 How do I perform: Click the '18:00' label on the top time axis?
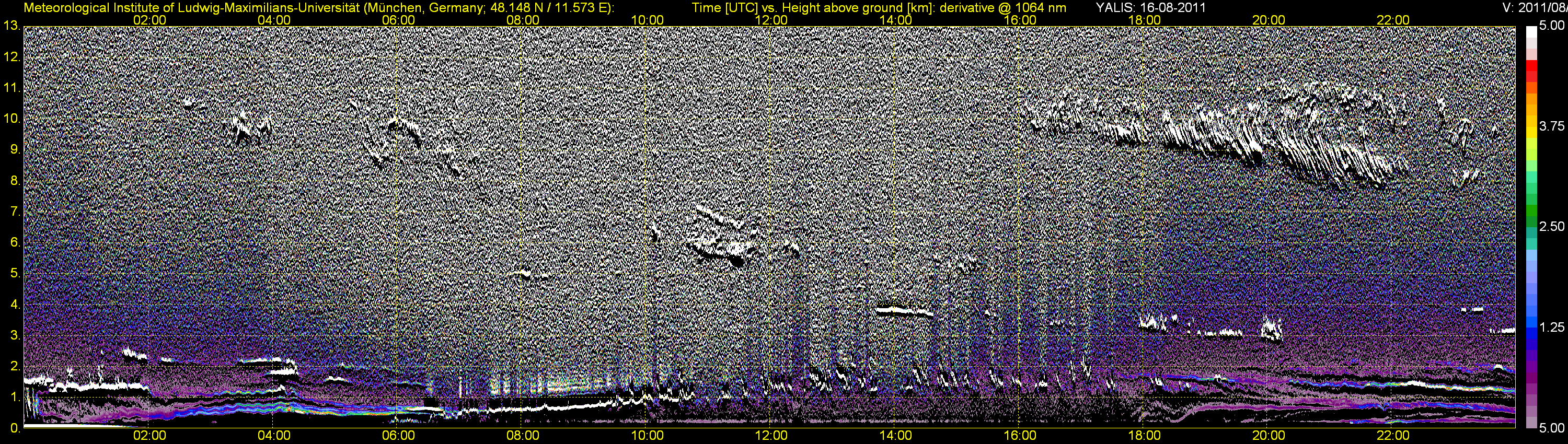coord(1144,20)
